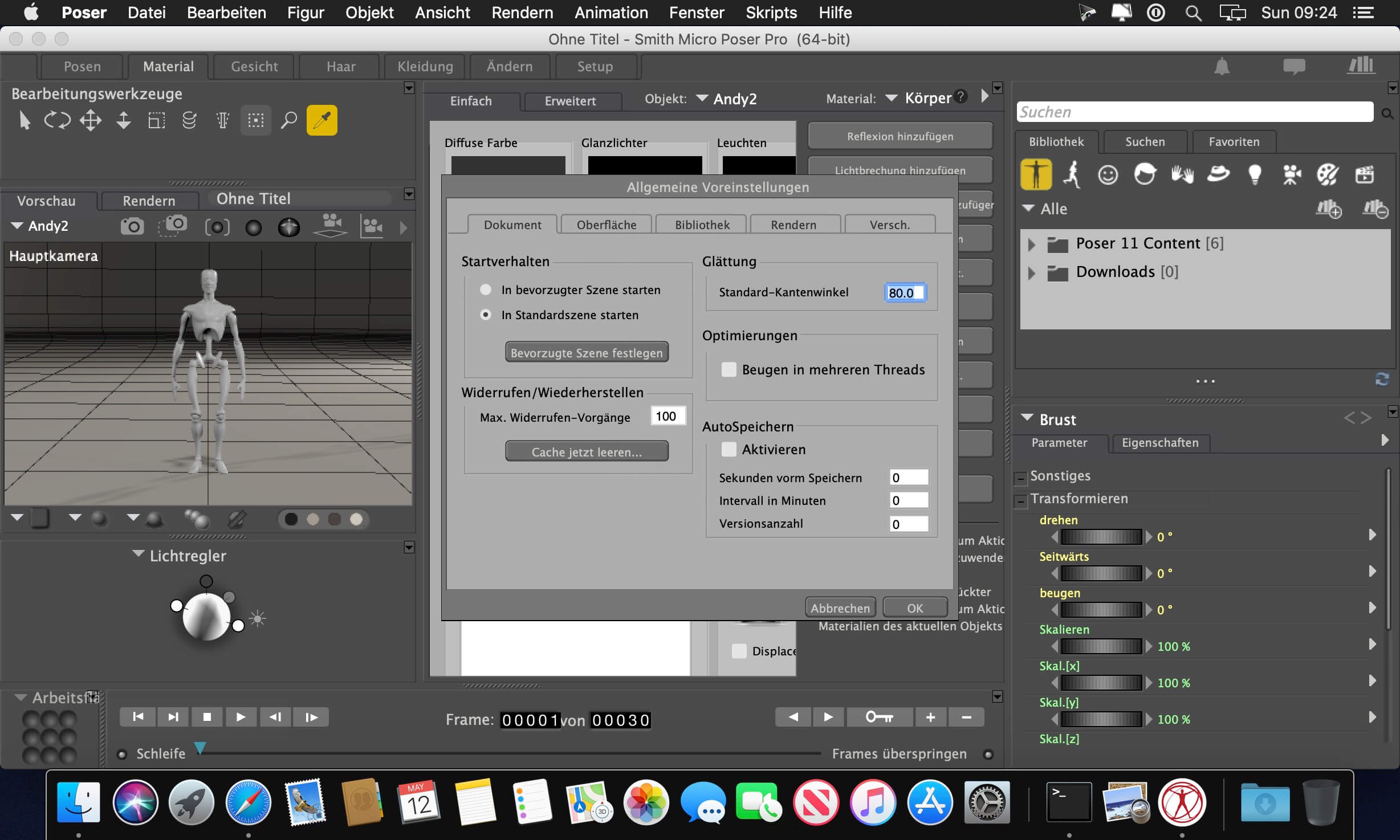Click the remove library minus icon

[1375, 209]
